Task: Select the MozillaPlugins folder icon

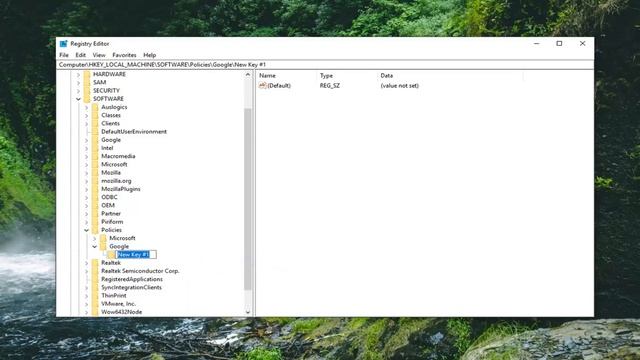Action: coord(95,189)
